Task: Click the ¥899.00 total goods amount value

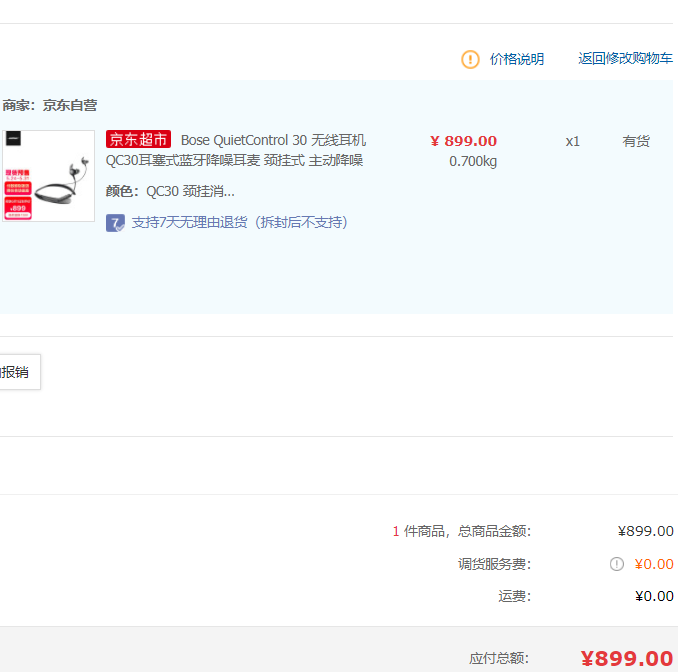Action: [646, 531]
